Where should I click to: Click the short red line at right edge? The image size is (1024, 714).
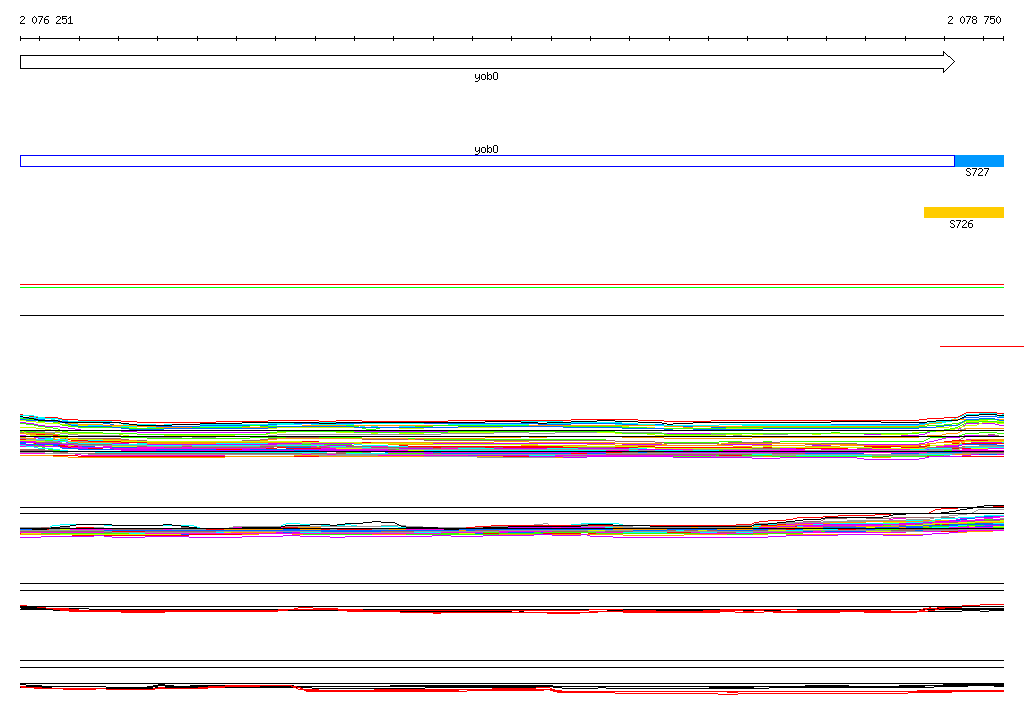click(981, 346)
